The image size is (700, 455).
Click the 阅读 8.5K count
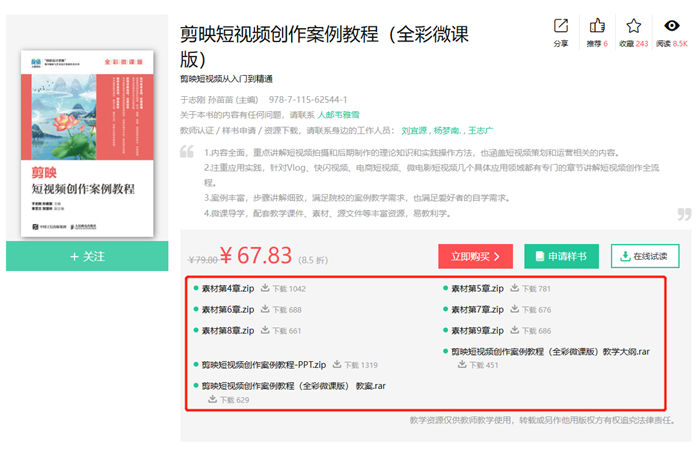(671, 43)
